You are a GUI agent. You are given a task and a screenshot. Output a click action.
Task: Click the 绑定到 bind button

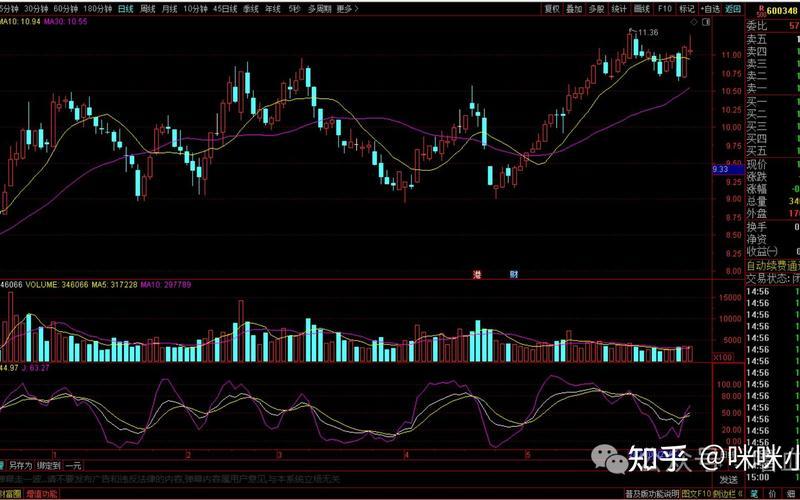49,465
